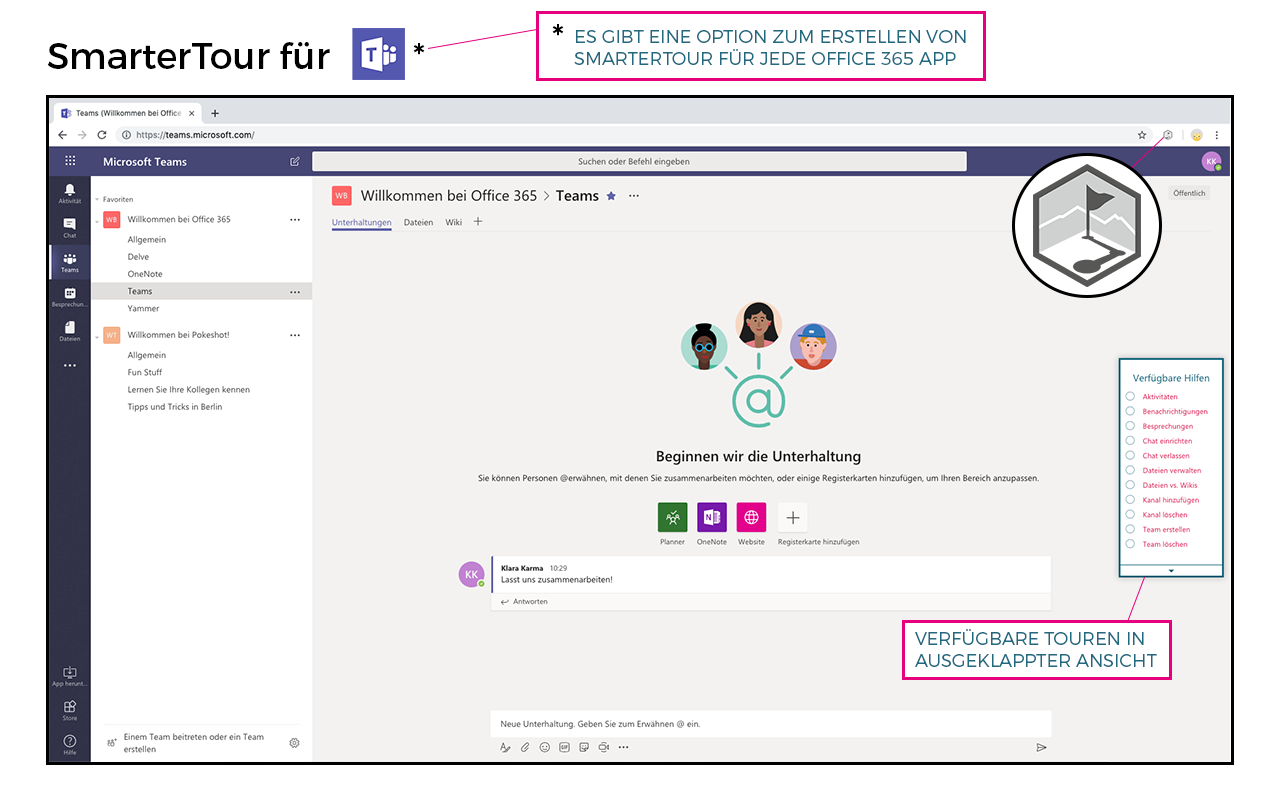
Task: Bookmark page with browser star icon
Action: point(1142,134)
